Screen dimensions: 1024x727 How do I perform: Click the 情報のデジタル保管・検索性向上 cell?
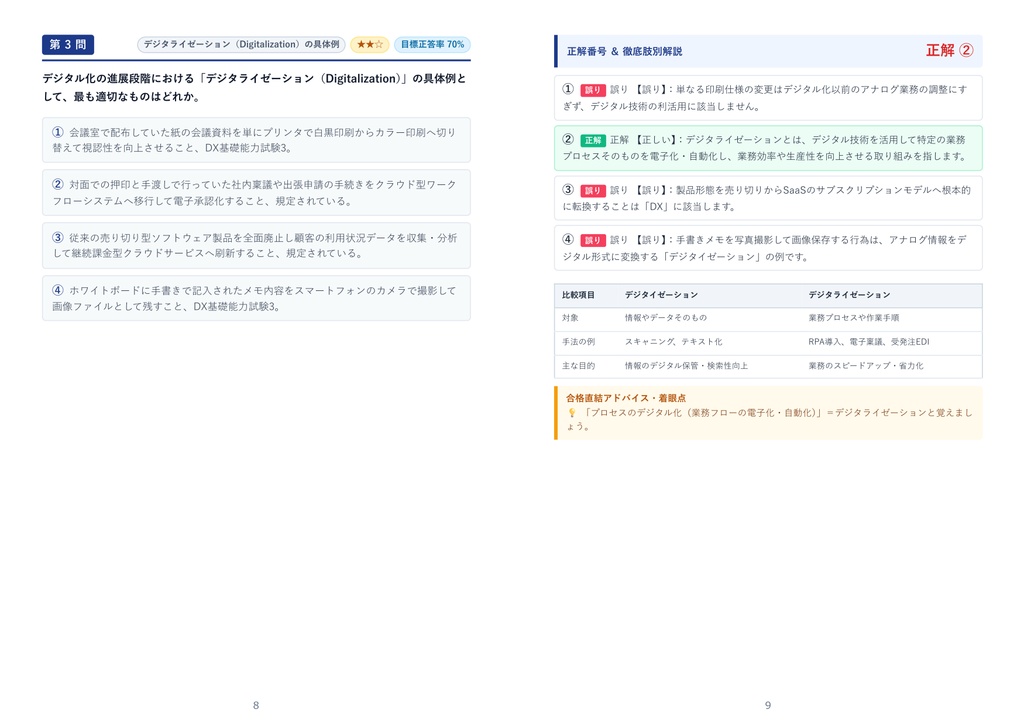pyautogui.click(x=686, y=366)
